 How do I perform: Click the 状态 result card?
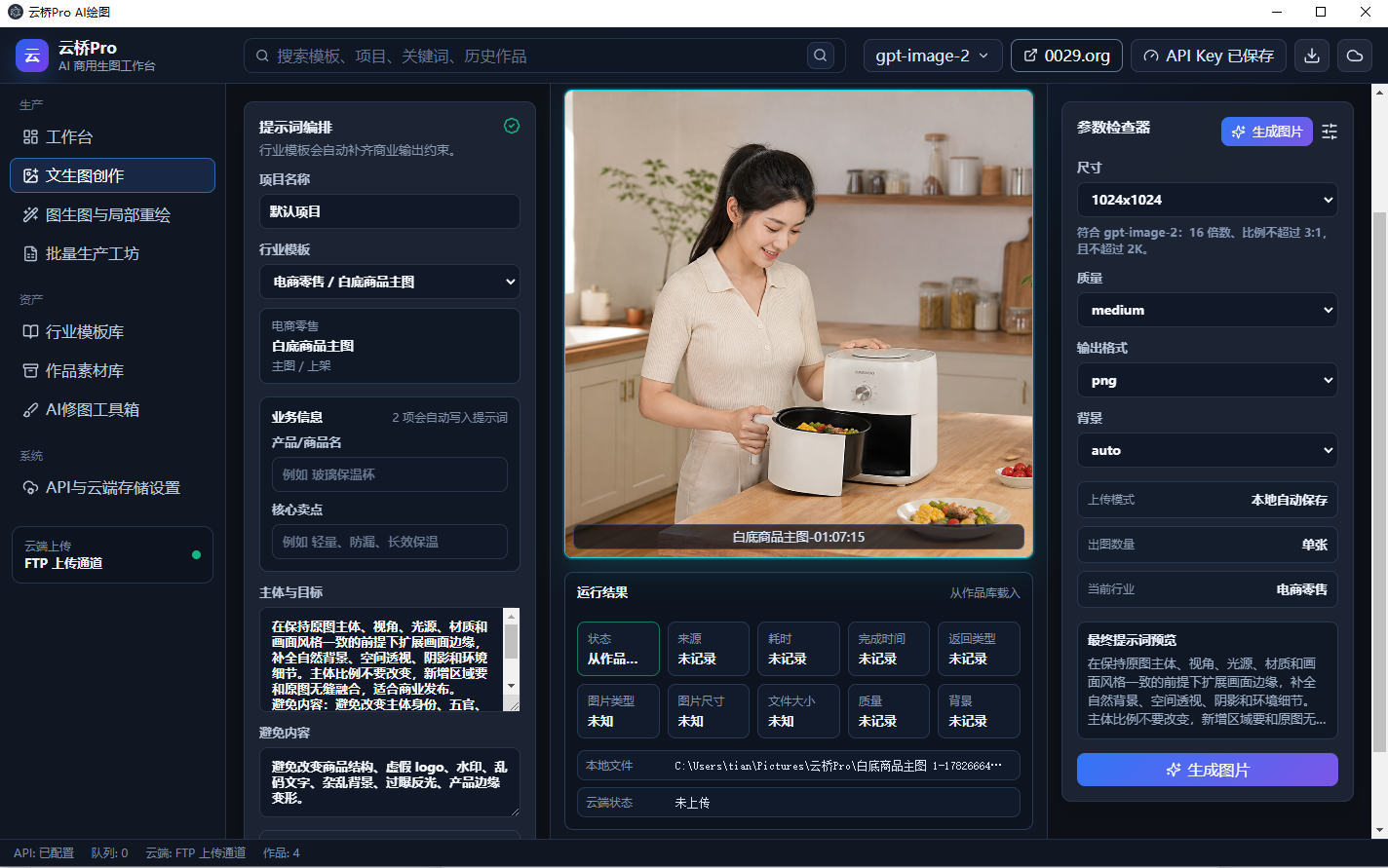618,649
